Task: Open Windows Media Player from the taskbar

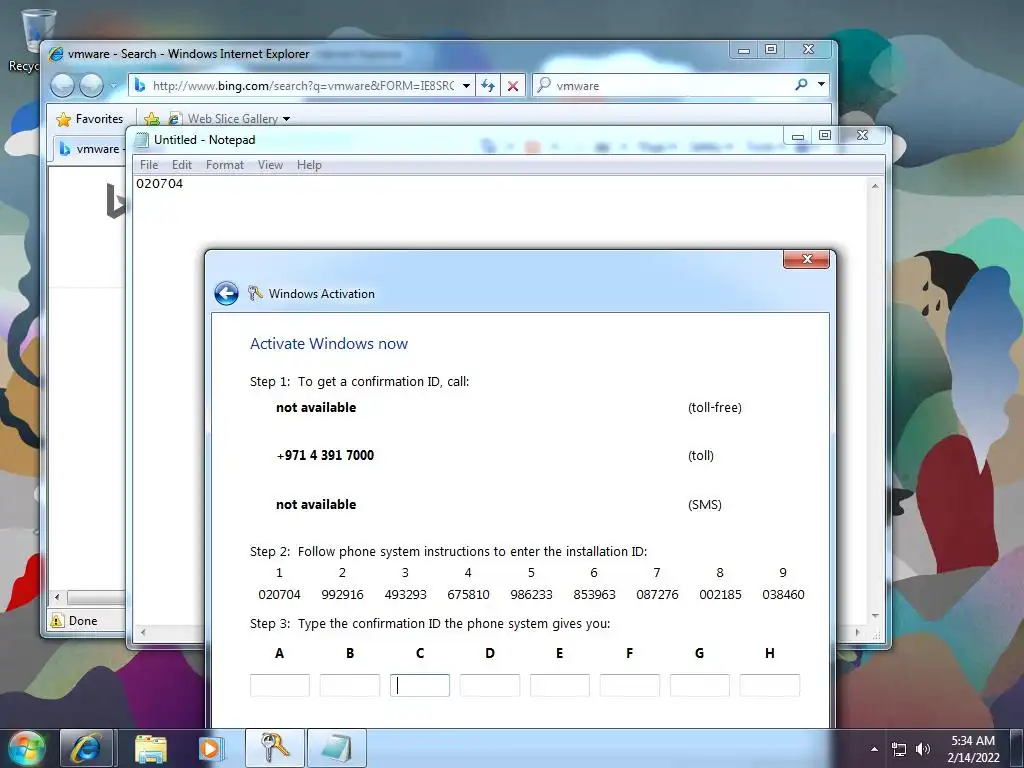Action: tap(211, 748)
